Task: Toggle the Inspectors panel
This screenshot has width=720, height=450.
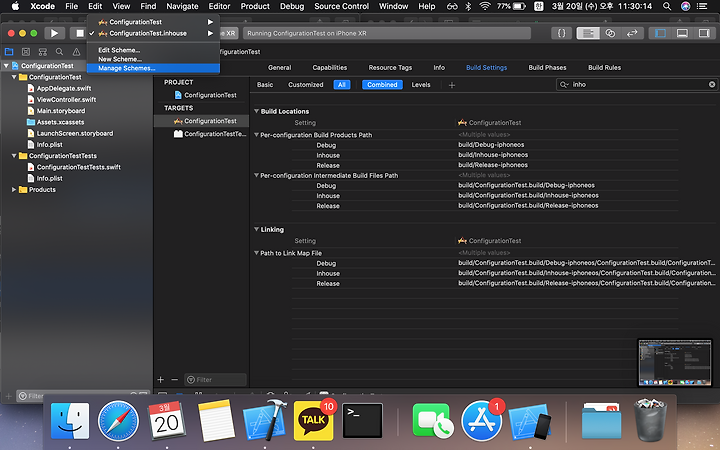Action: [x=704, y=33]
